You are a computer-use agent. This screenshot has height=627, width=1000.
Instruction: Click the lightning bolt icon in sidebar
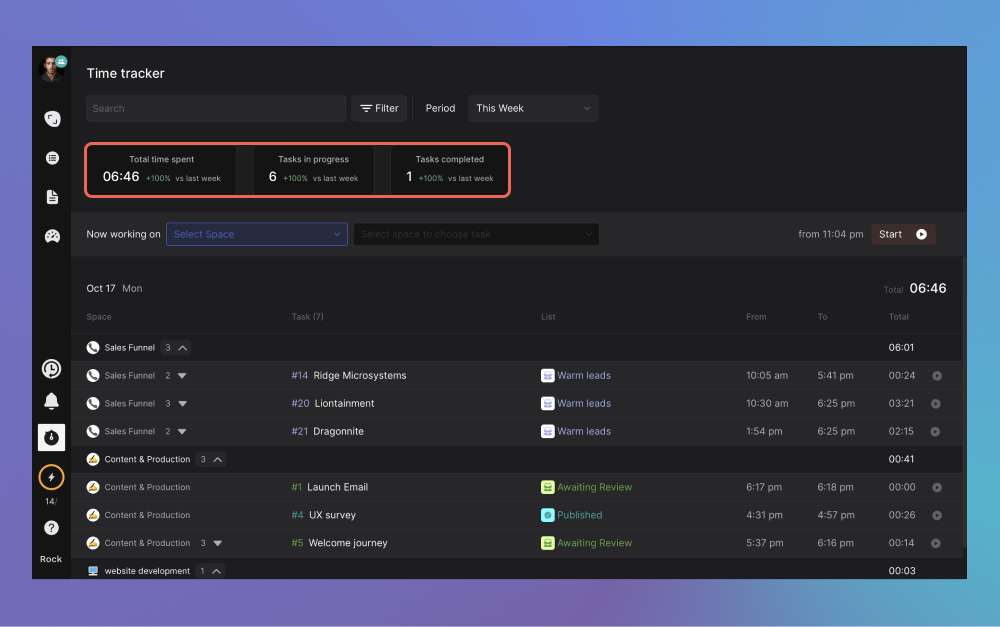point(51,477)
